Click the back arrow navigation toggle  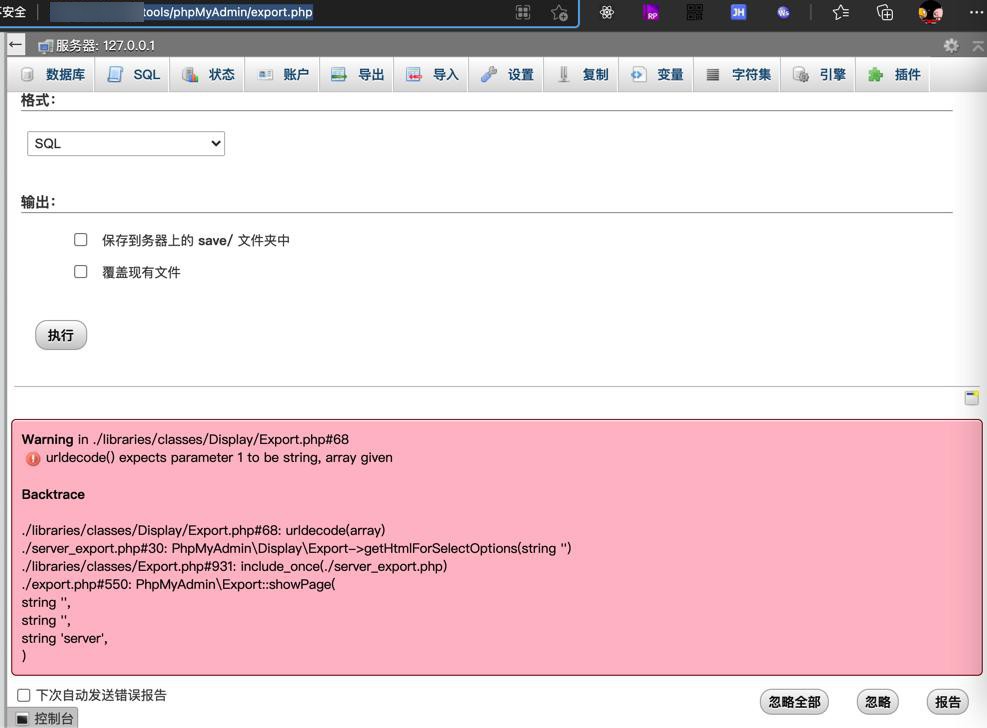(16, 45)
